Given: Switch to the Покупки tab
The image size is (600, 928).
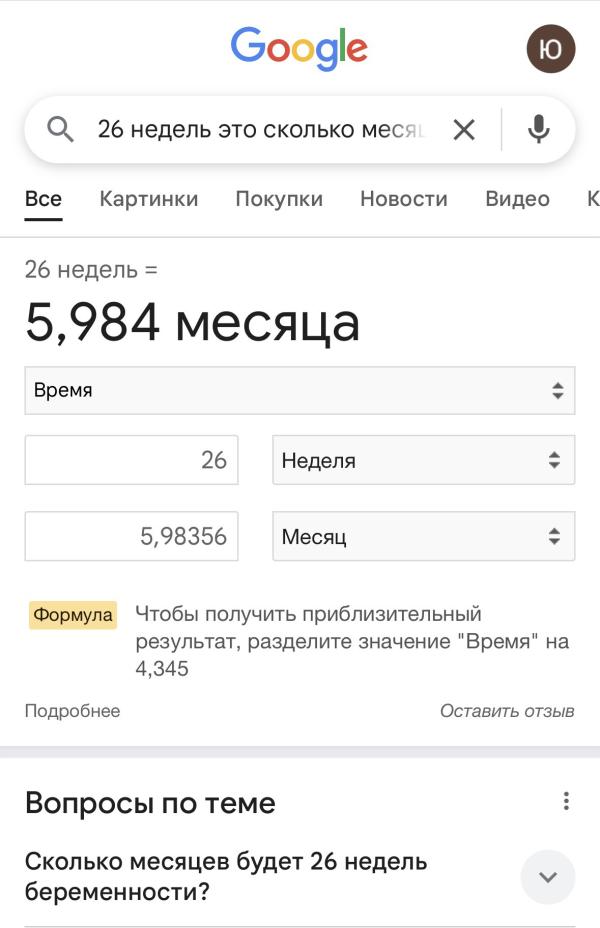Looking at the screenshot, I should coord(279,199).
